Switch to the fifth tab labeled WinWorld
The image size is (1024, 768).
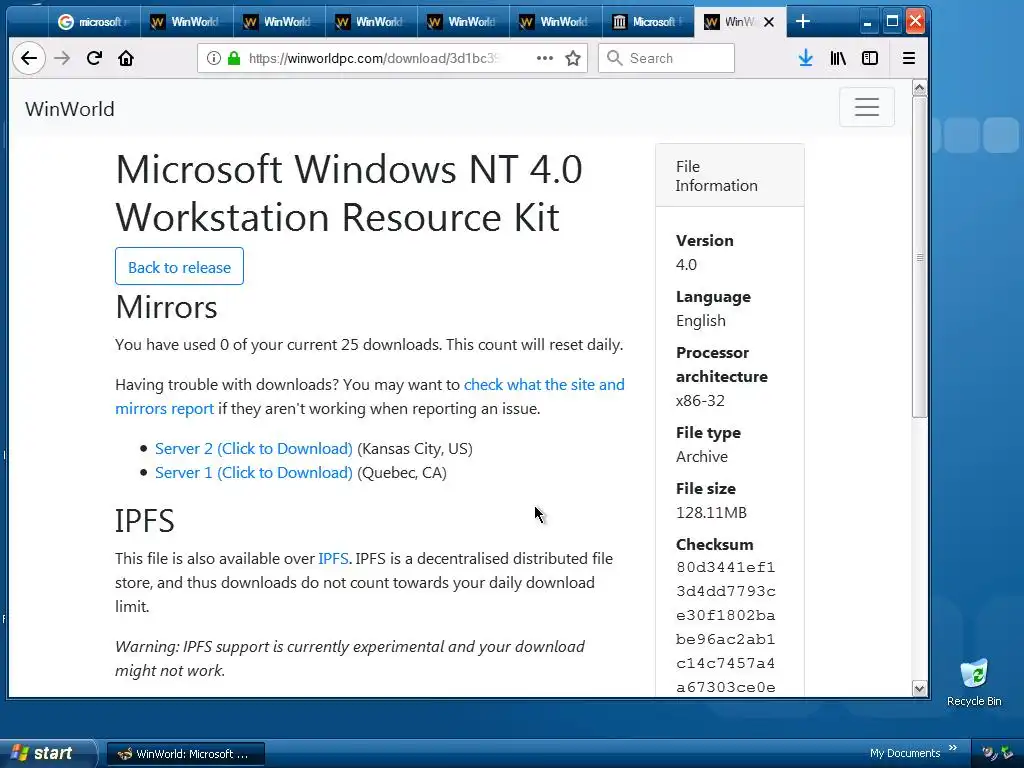click(554, 22)
